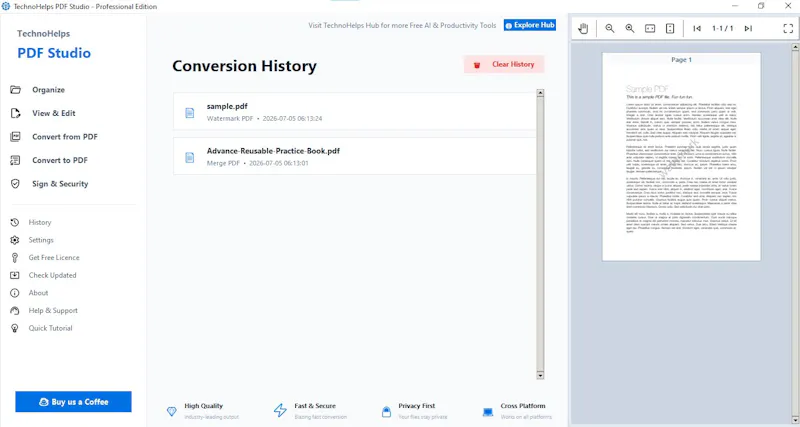800x427 pixels.
Task: Jump to last page of preview
Action: [748, 29]
